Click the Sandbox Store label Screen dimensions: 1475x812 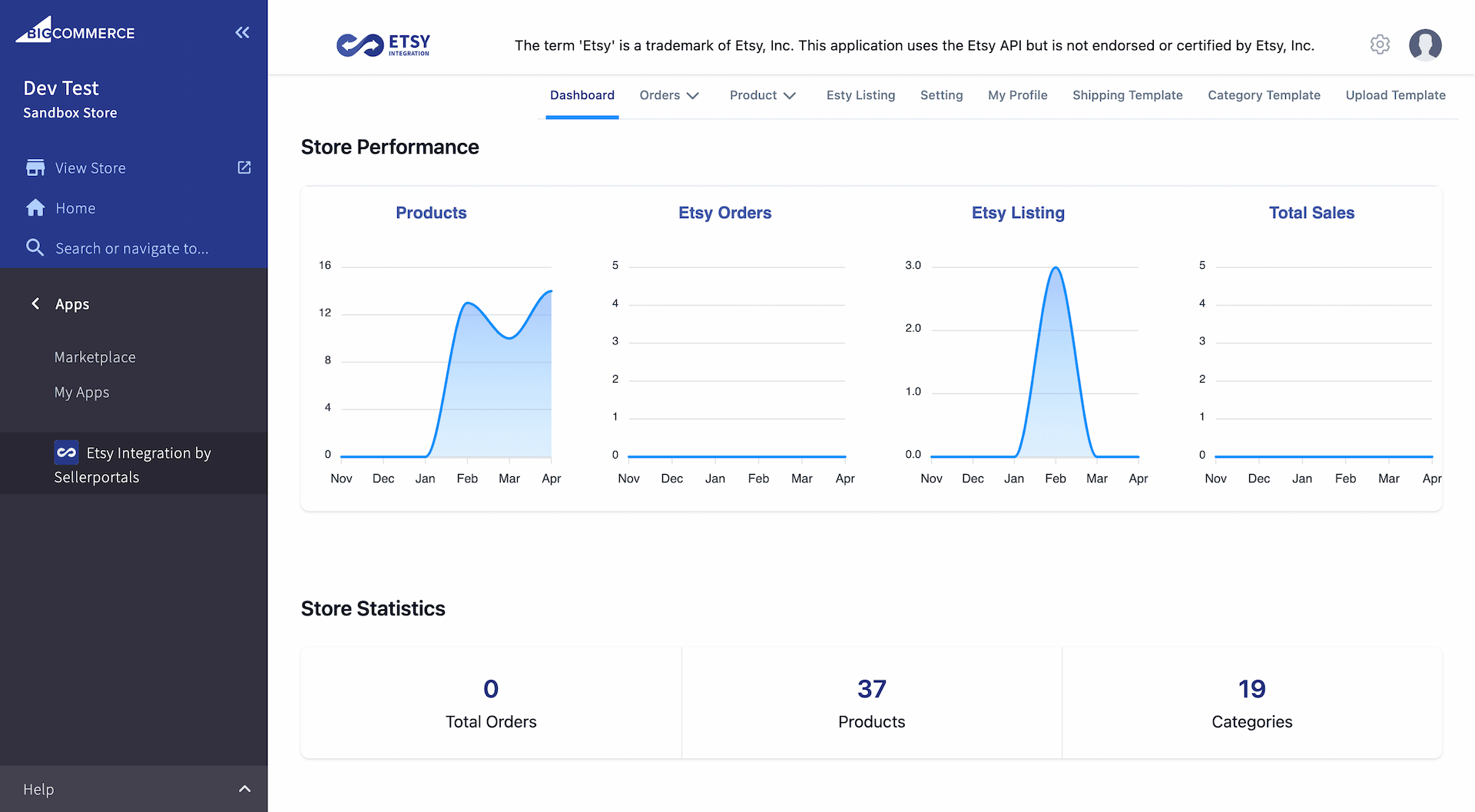70,112
